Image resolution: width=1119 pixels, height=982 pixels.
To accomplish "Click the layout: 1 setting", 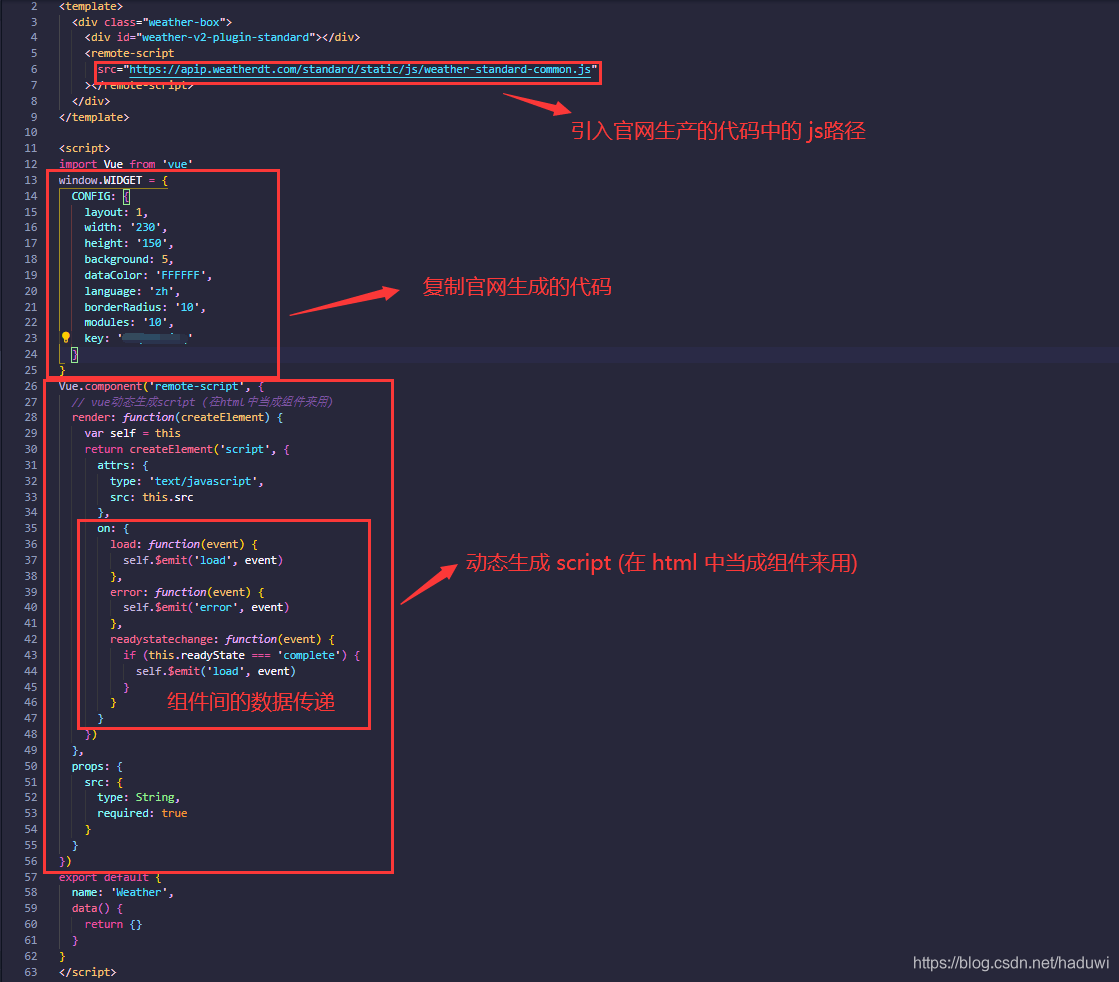I will point(116,212).
